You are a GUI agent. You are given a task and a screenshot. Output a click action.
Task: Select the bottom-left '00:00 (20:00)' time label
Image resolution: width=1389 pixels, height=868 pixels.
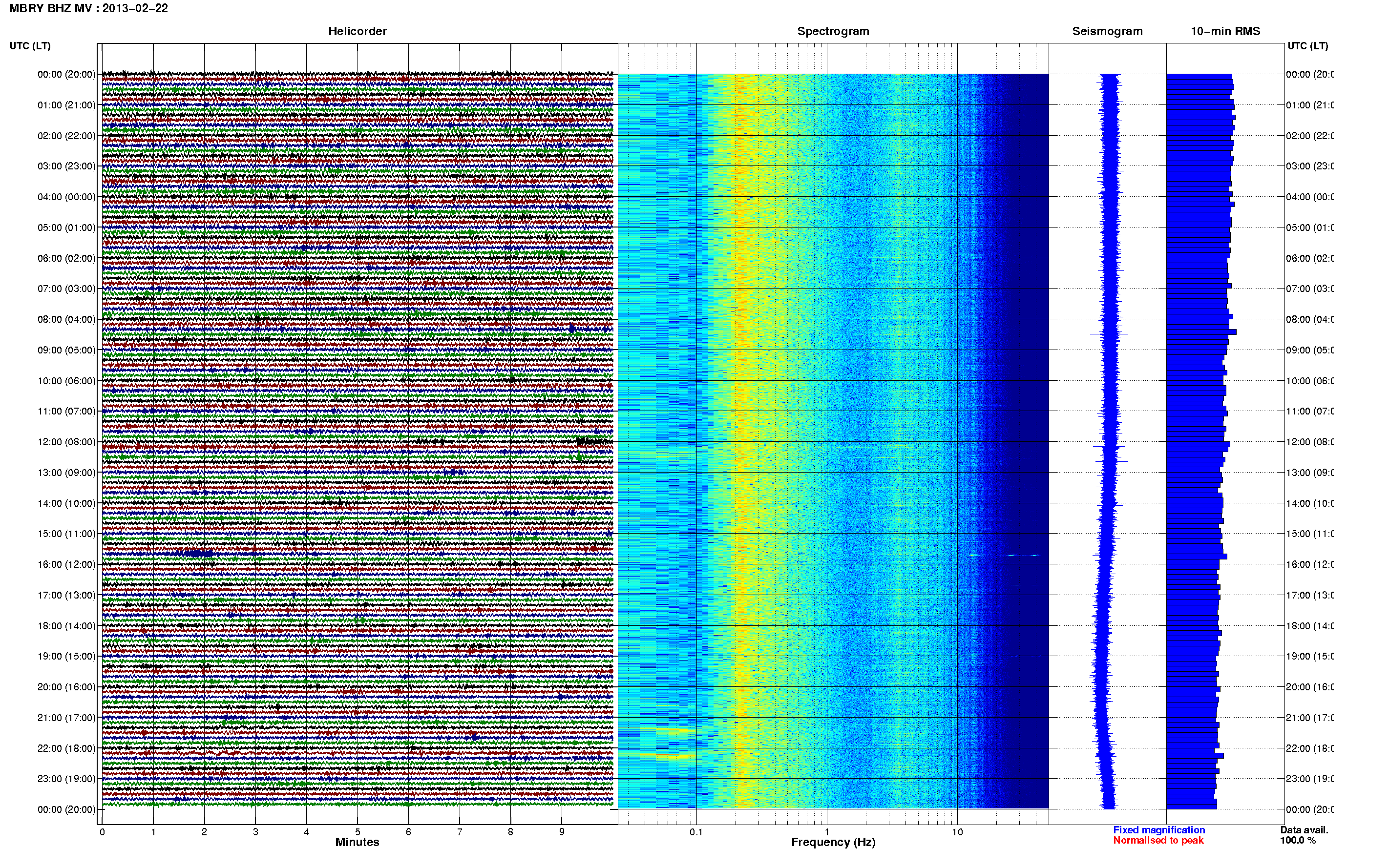66,809
